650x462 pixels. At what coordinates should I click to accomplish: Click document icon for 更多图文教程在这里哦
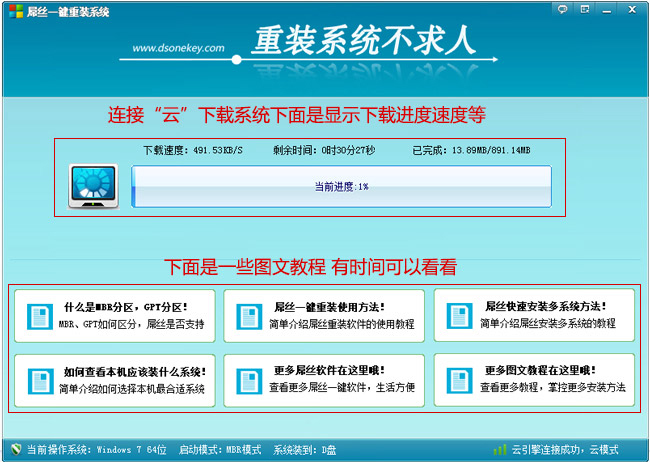pyautogui.click(x=456, y=380)
